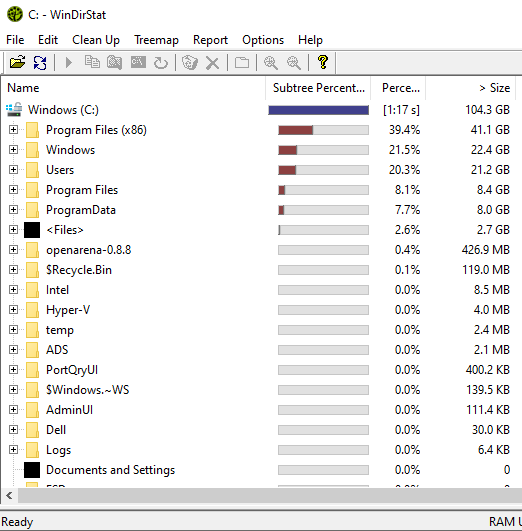The image size is (522, 531).
Task: Sort by the Percentage column header
Action: tap(398, 88)
